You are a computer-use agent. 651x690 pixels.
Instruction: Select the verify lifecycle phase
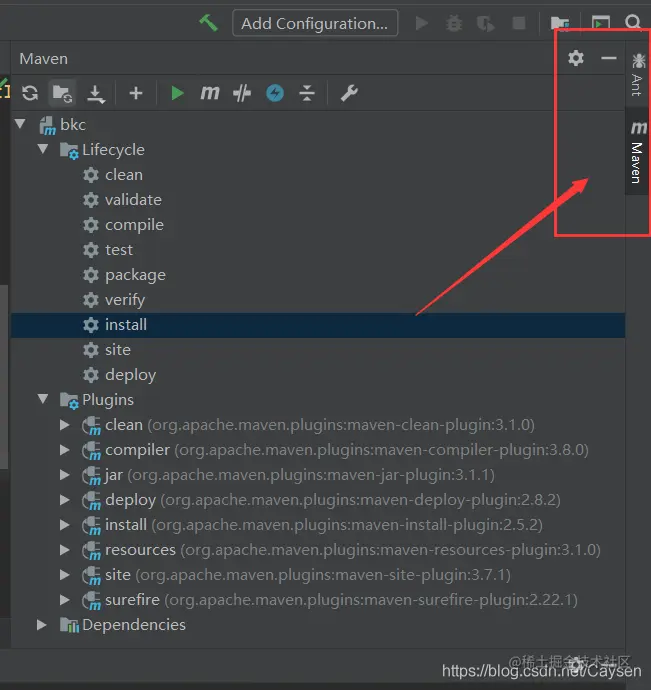(125, 300)
